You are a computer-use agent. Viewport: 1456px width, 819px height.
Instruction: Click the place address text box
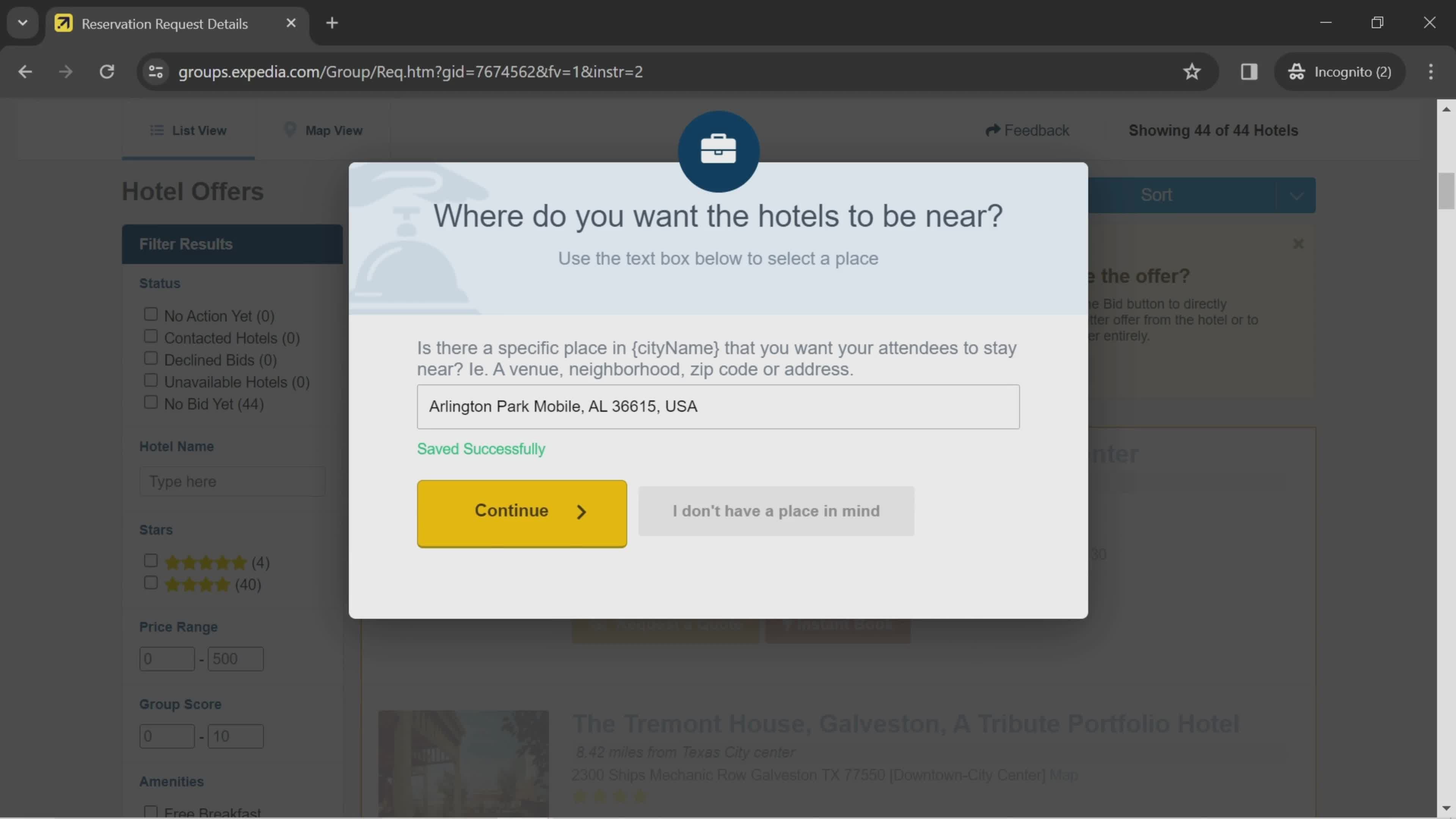coord(718,407)
